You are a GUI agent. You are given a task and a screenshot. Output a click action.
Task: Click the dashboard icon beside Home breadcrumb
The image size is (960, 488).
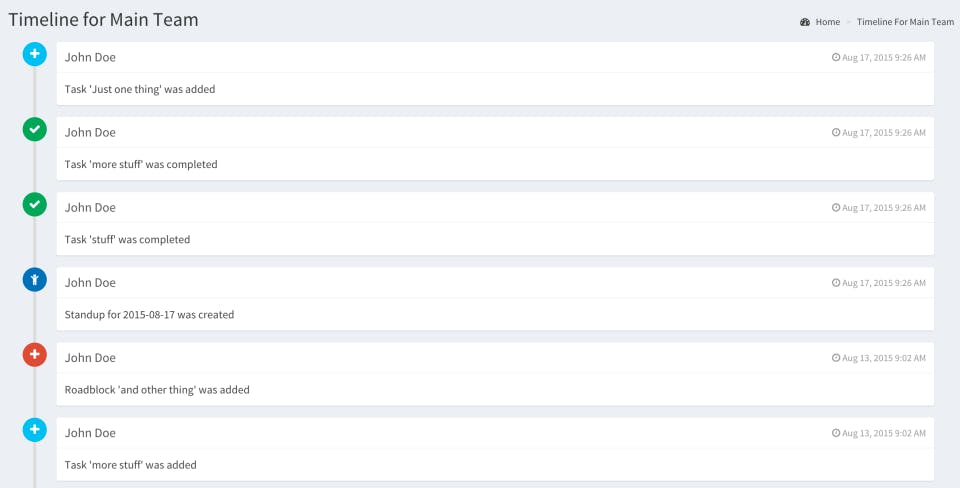tap(805, 22)
